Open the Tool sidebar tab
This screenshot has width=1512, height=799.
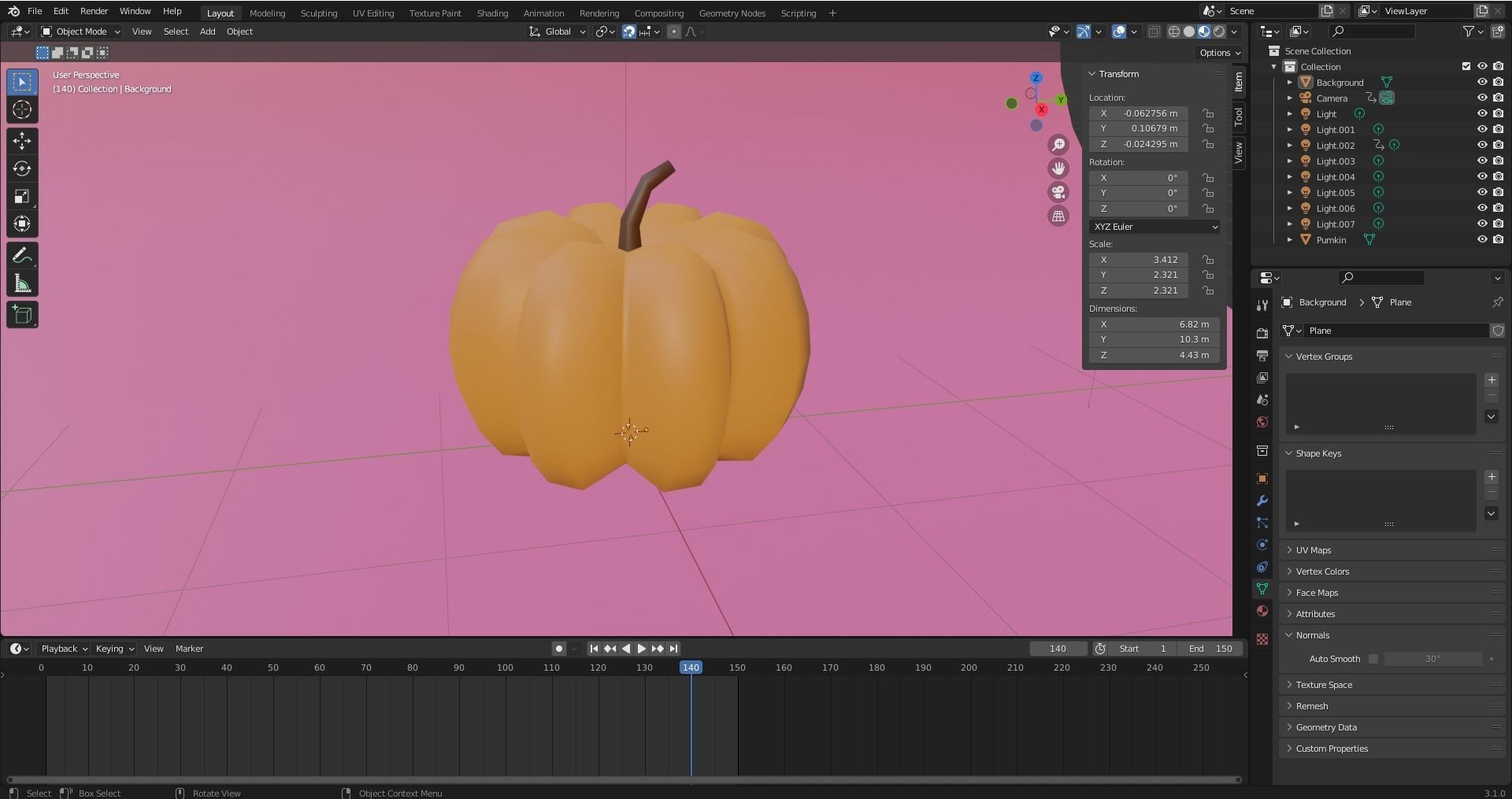coord(1239,117)
